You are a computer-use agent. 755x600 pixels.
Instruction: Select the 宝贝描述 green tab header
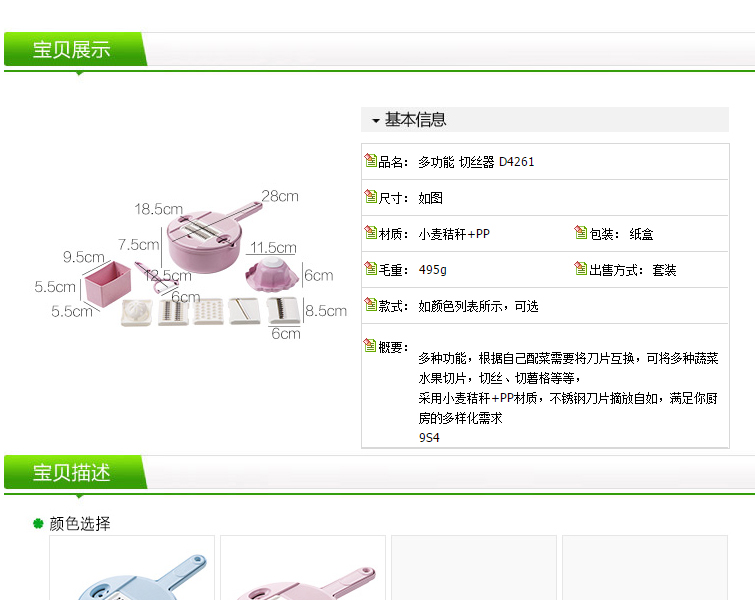[75, 472]
